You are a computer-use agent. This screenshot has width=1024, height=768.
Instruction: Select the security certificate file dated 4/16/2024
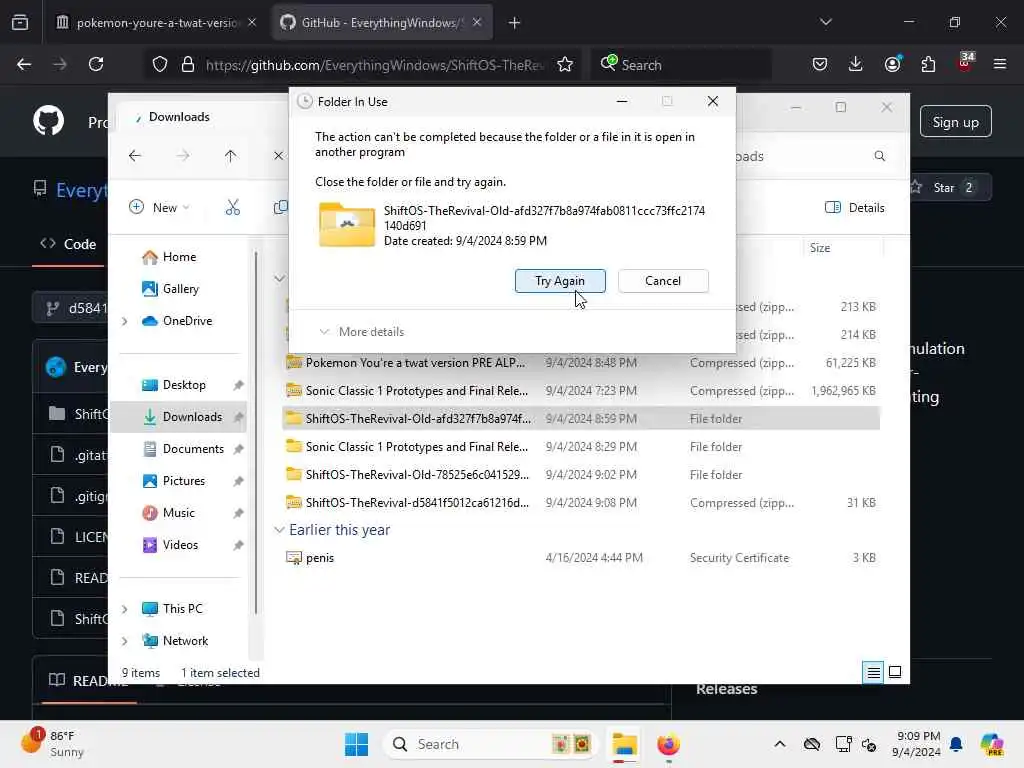point(581,558)
